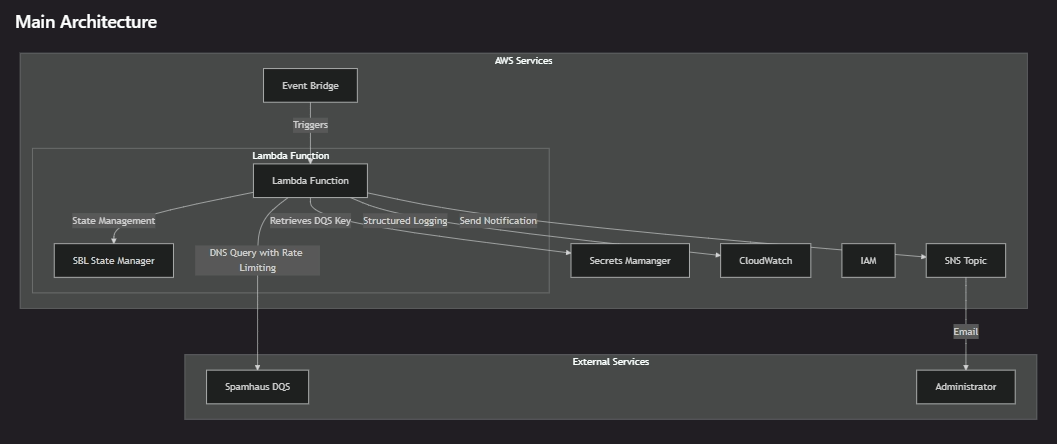Click the Email edge label
1057x444 pixels.
(x=965, y=332)
